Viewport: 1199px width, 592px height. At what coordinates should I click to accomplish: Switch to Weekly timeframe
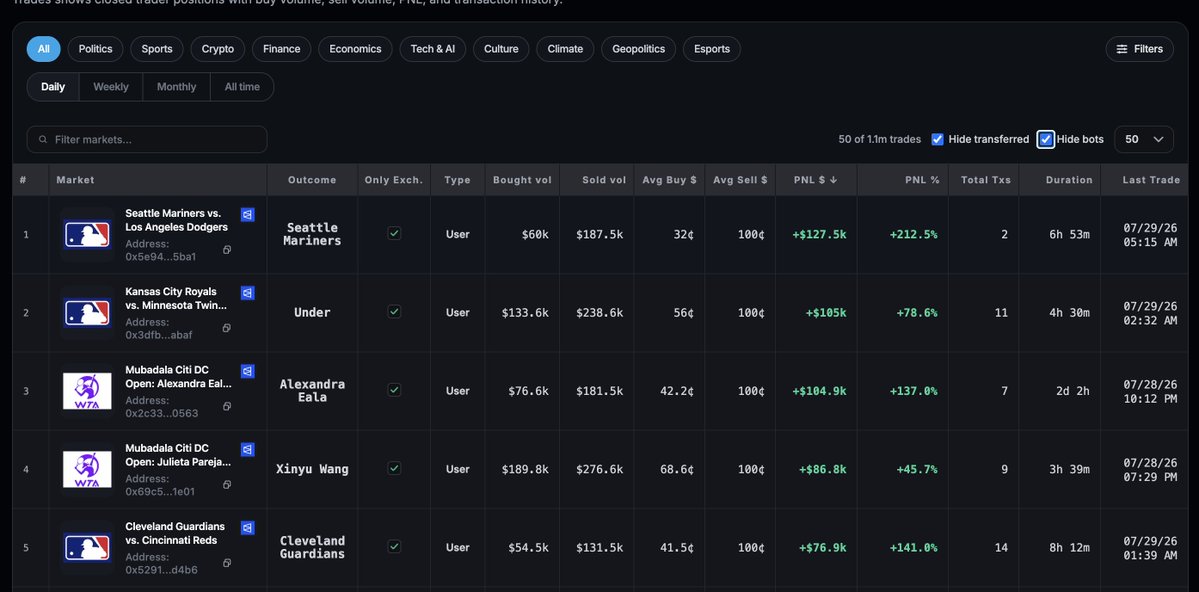111,87
